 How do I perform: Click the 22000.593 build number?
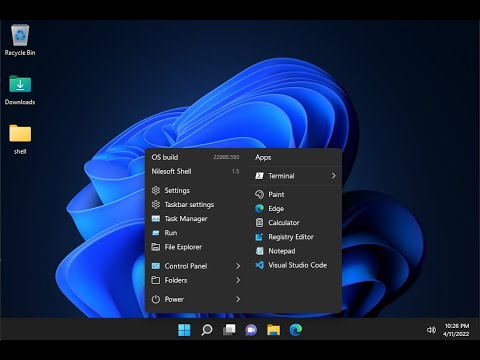[226, 157]
